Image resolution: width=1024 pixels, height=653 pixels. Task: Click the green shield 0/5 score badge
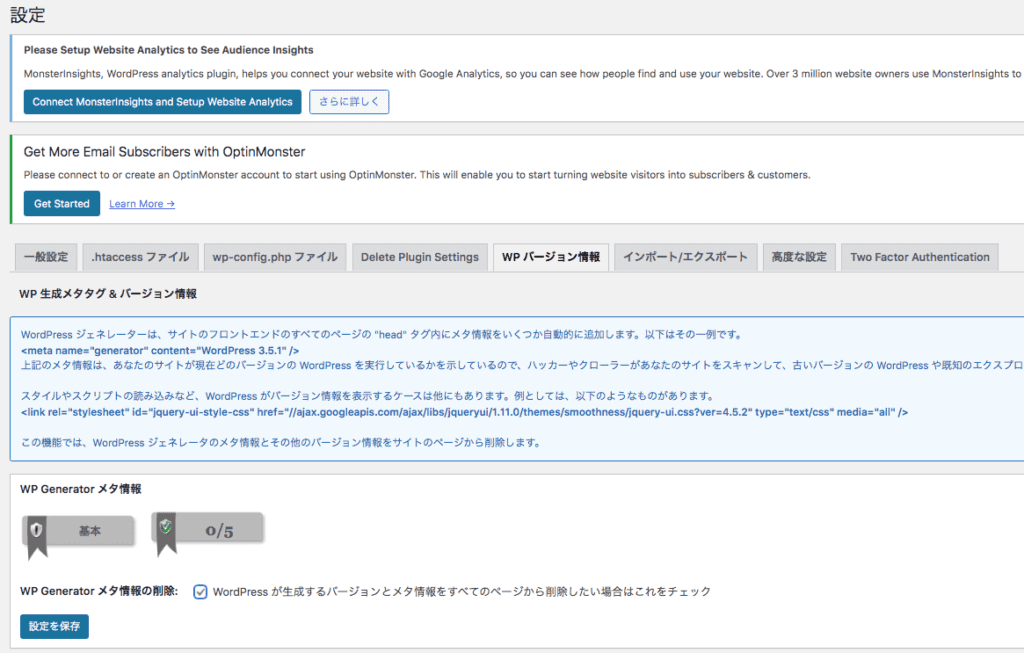(208, 532)
